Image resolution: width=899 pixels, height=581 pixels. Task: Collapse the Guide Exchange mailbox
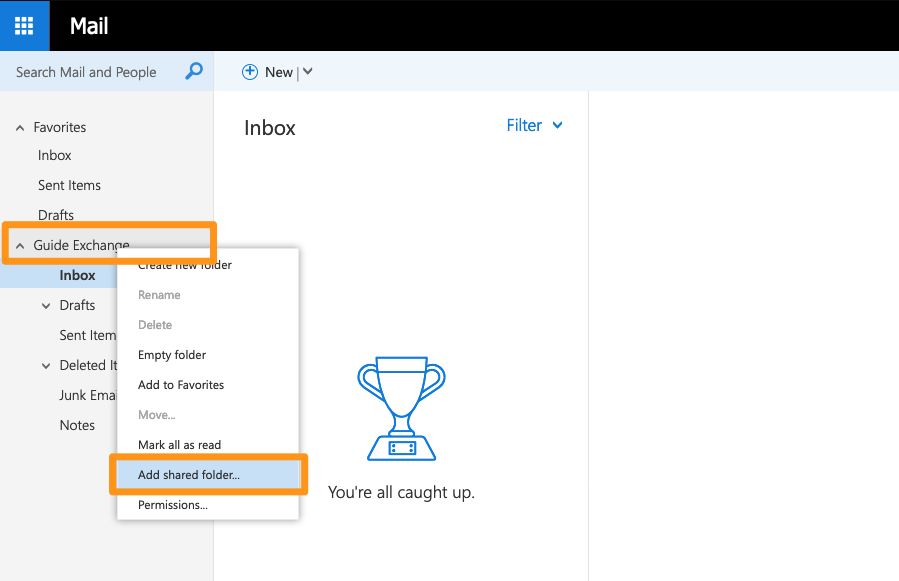coord(22,243)
